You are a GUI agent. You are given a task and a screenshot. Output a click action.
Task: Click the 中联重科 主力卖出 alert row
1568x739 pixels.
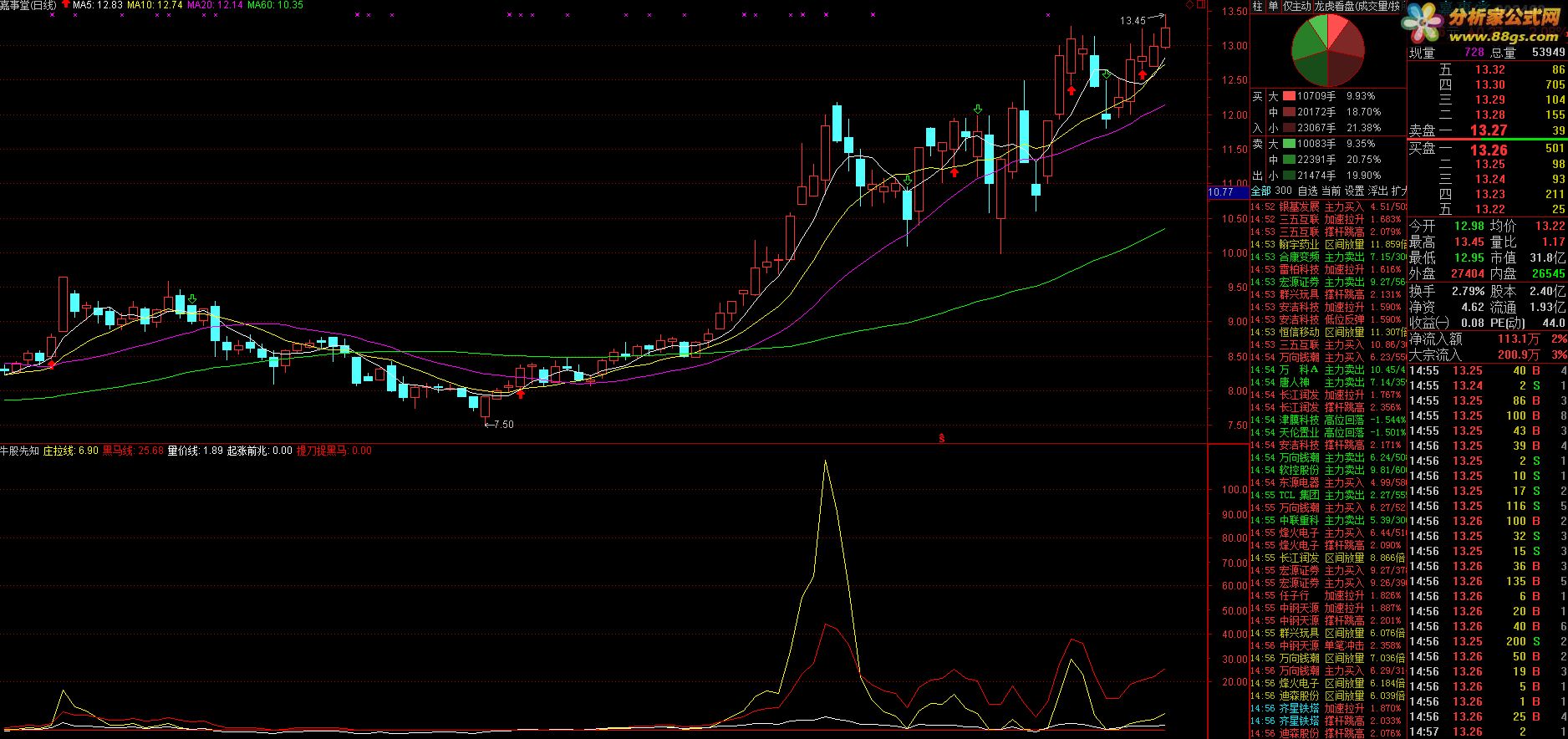tap(1328, 520)
